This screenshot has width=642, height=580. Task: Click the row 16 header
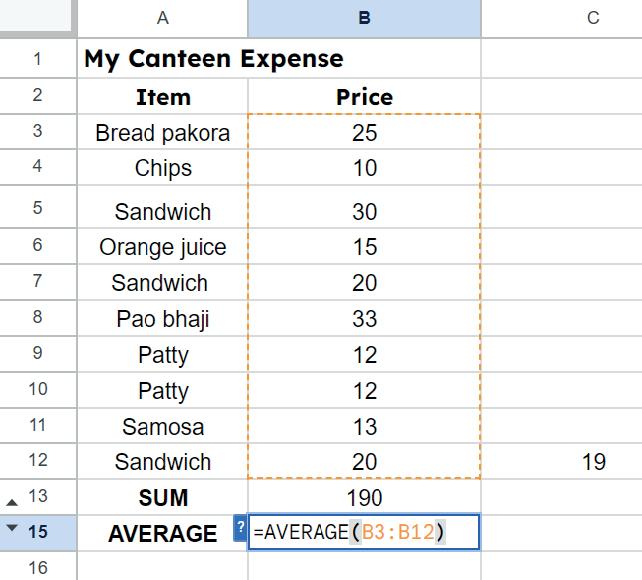[38, 567]
